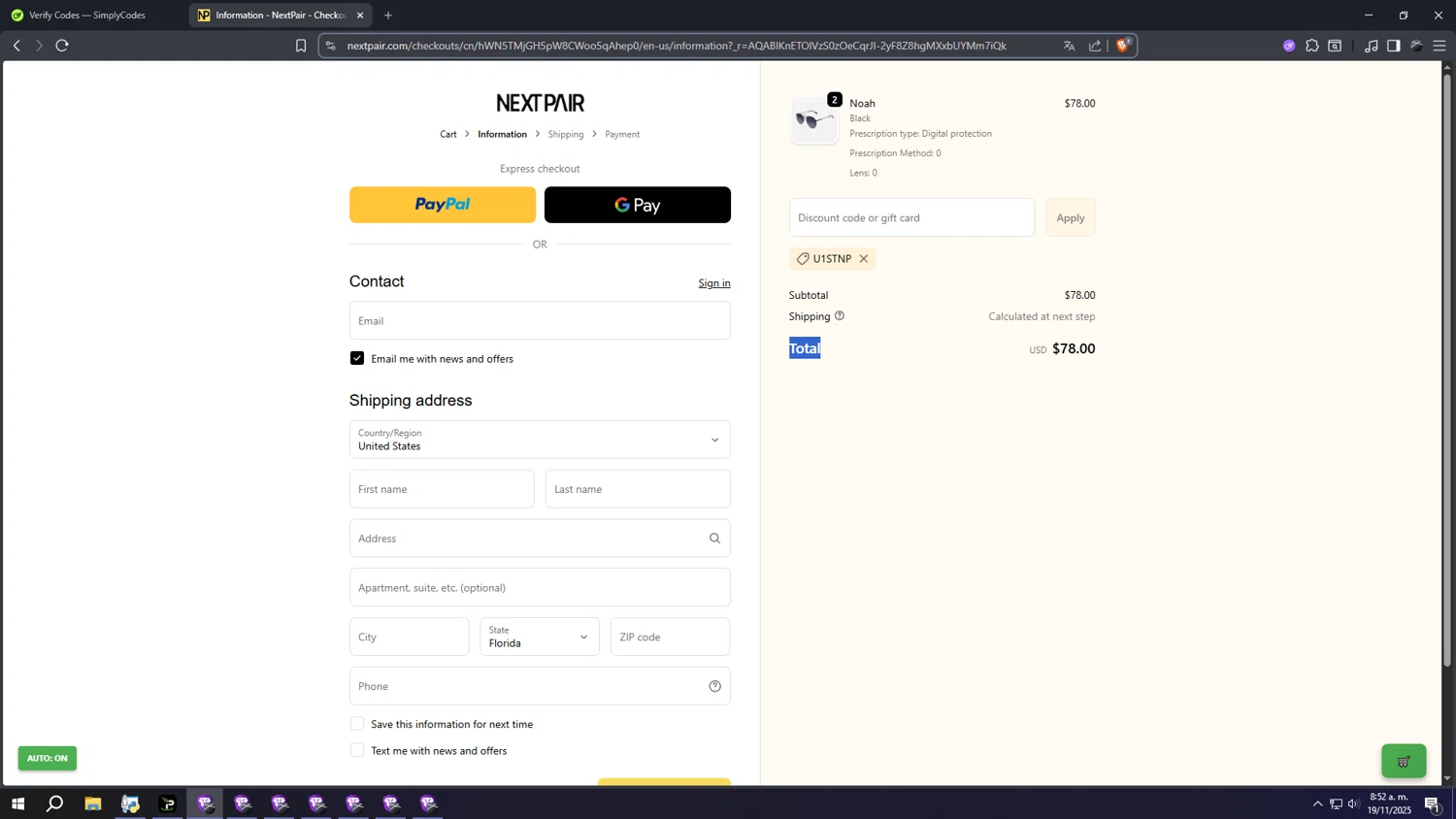Open the Country/Region dropdown
Image resolution: width=1456 pixels, height=819 pixels.
click(x=540, y=440)
